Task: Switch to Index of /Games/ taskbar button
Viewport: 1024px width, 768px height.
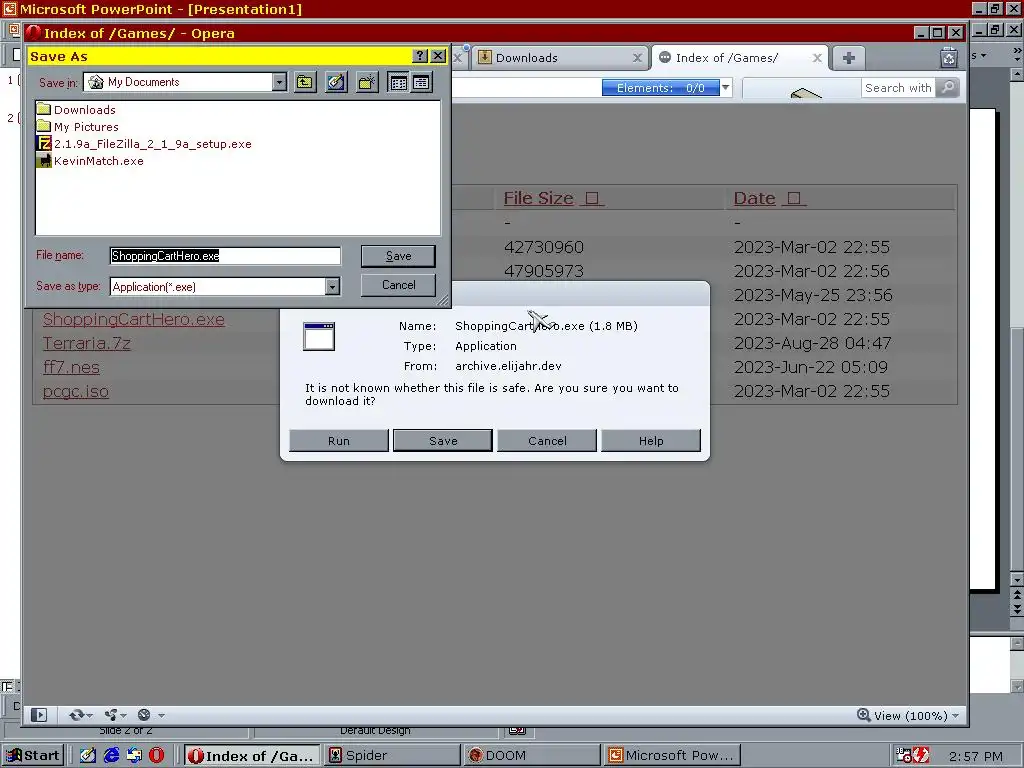Action: 251,756
